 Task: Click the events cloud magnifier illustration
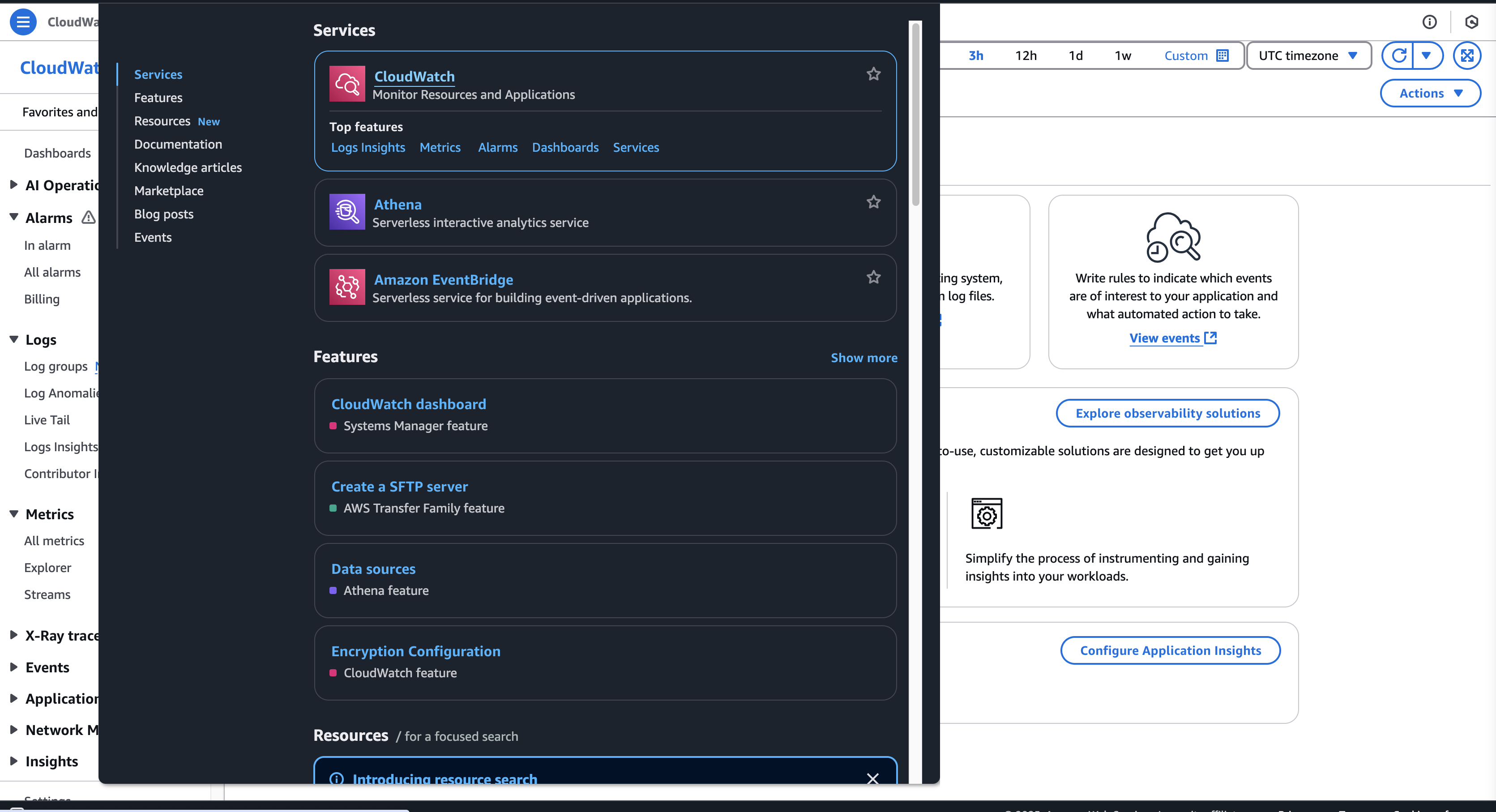click(1173, 237)
